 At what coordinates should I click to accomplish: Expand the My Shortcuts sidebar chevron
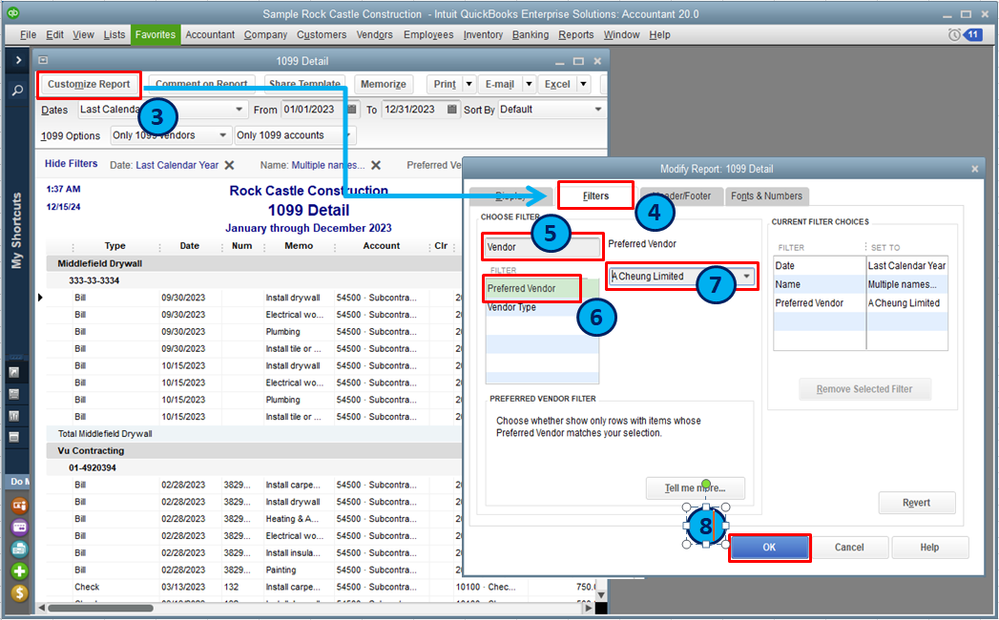click(18, 60)
